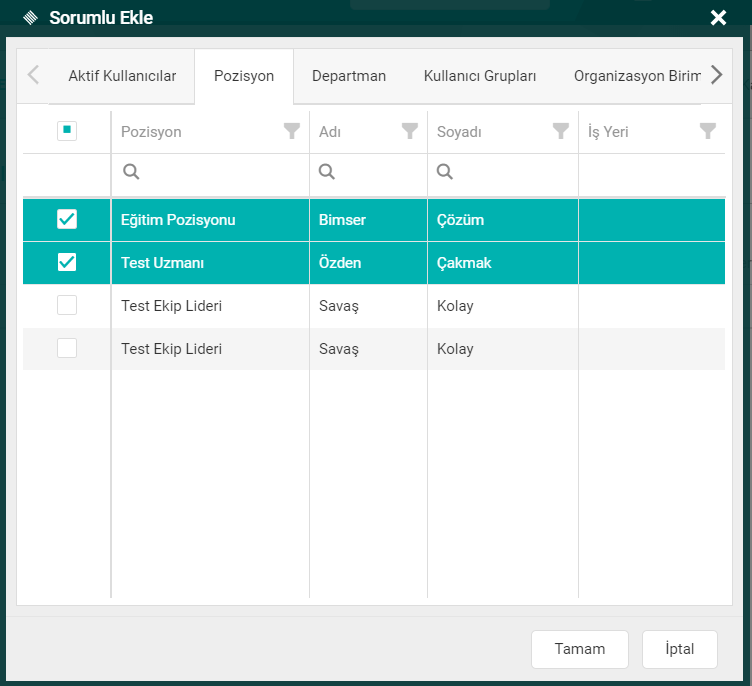
Task: Open filter for İş Yeri column
Action: (x=707, y=131)
